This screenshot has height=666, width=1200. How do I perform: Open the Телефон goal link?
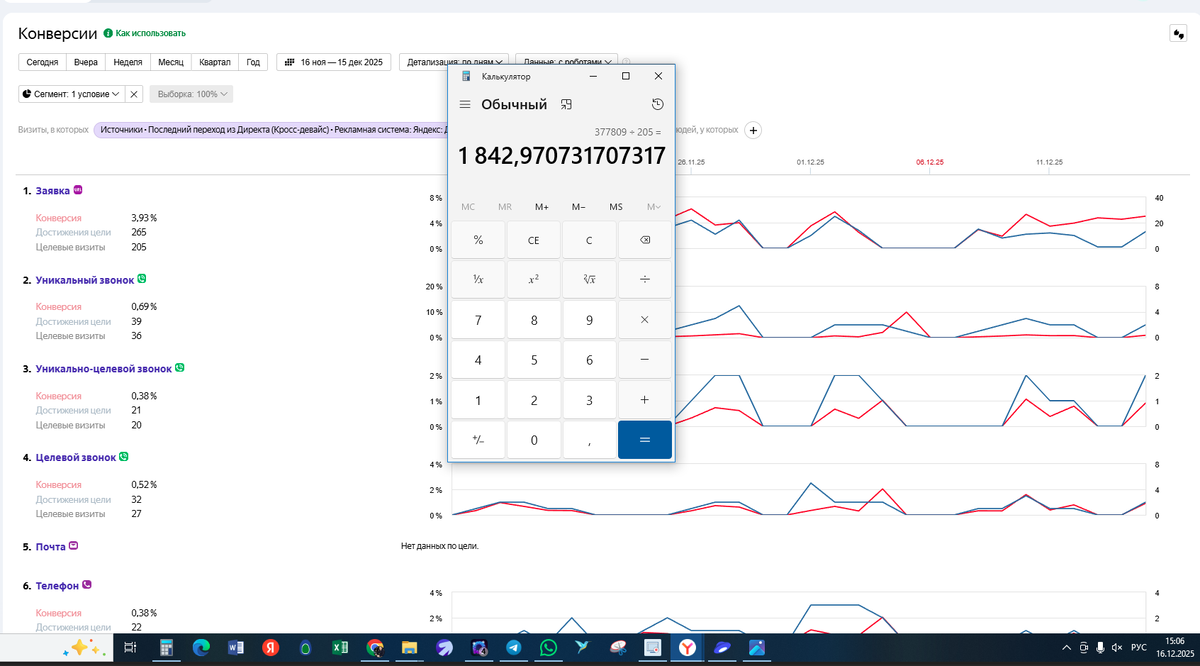57,586
